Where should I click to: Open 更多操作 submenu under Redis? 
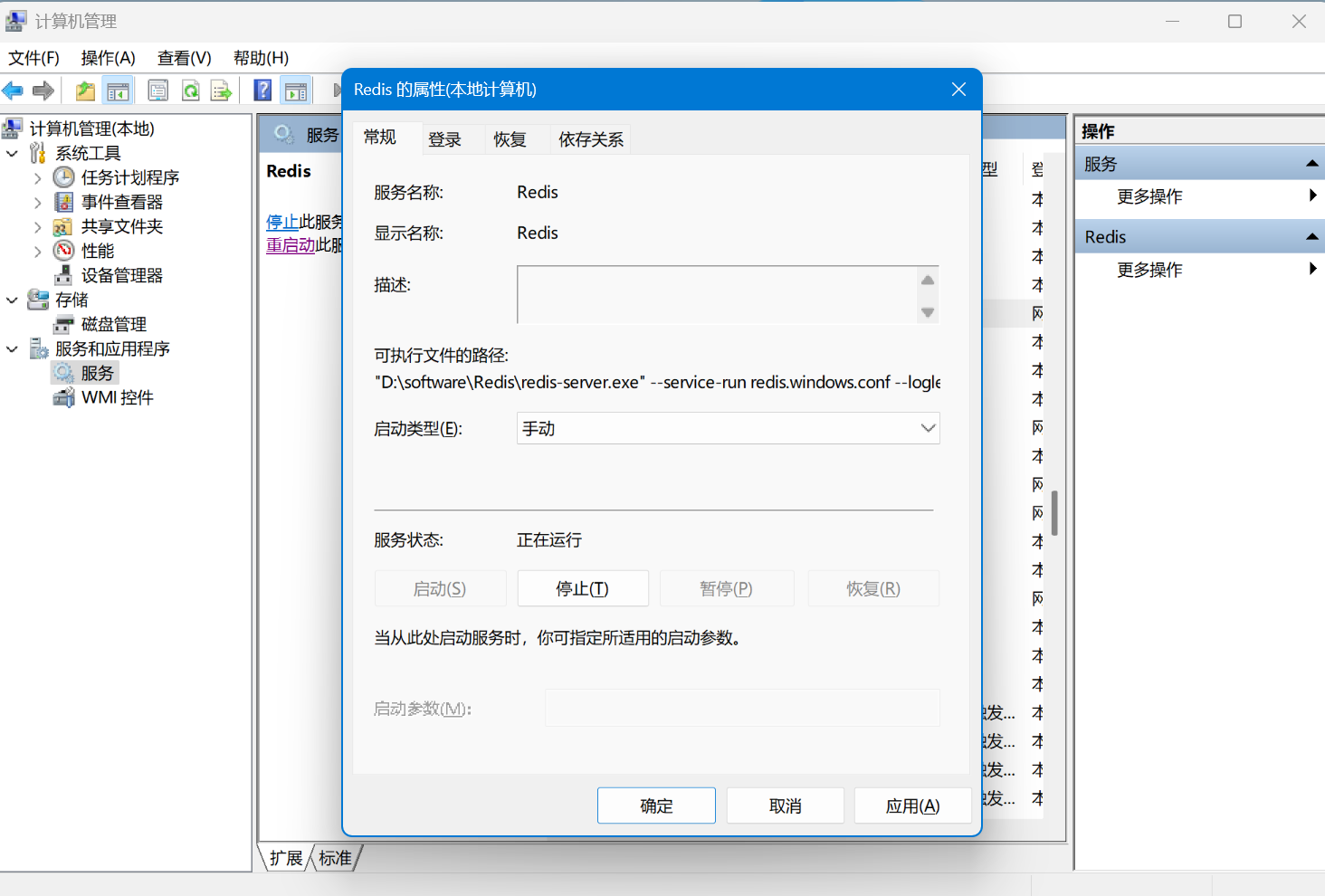pyautogui.click(x=1200, y=270)
